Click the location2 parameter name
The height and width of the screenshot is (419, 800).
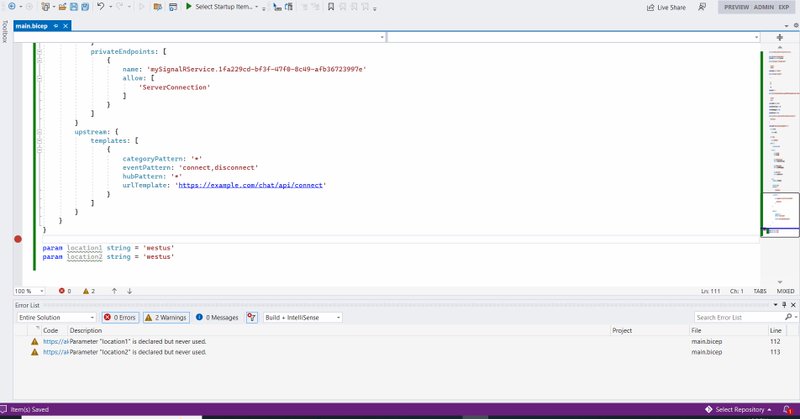pos(84,257)
